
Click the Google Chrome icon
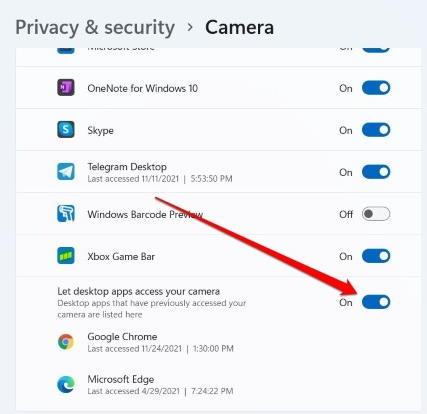66,342
